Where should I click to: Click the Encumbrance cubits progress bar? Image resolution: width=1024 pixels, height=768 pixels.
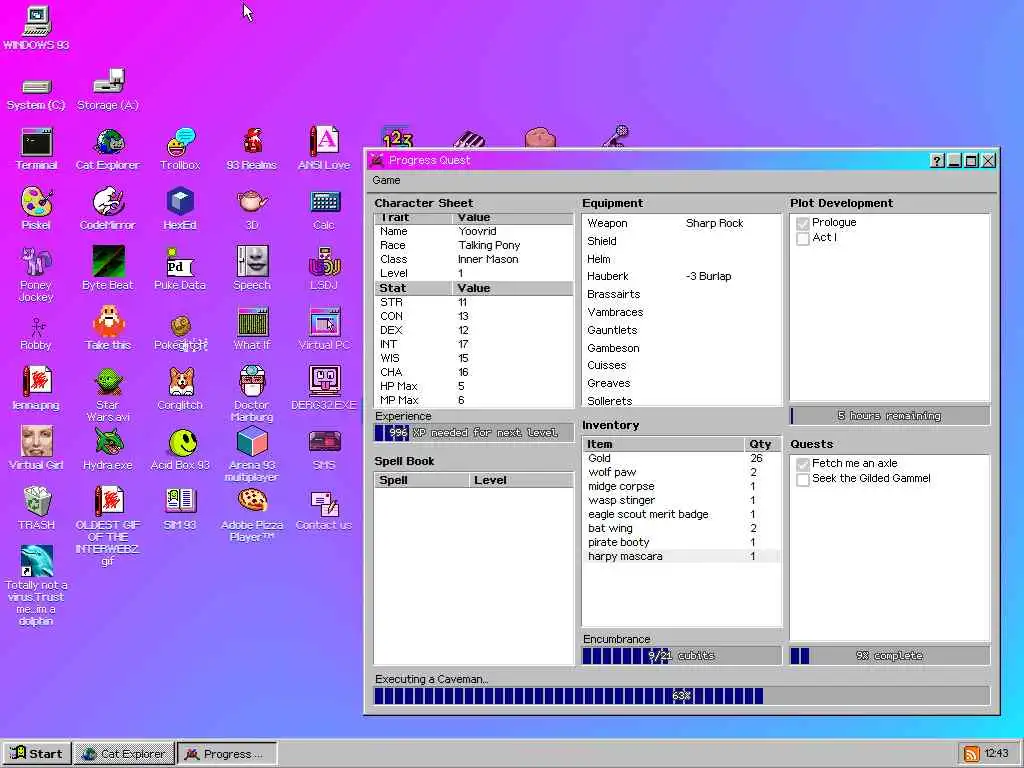click(681, 656)
